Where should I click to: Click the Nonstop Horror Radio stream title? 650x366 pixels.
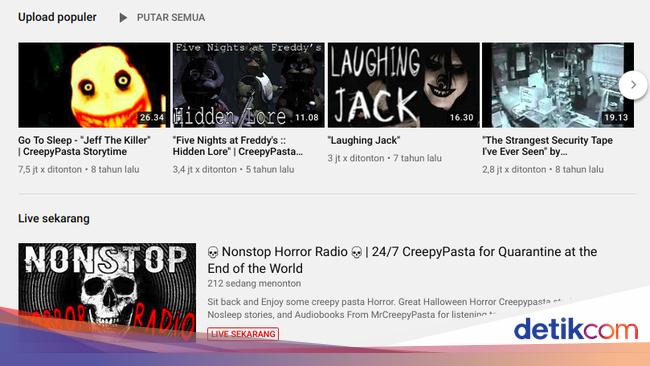pyautogui.click(x=402, y=260)
